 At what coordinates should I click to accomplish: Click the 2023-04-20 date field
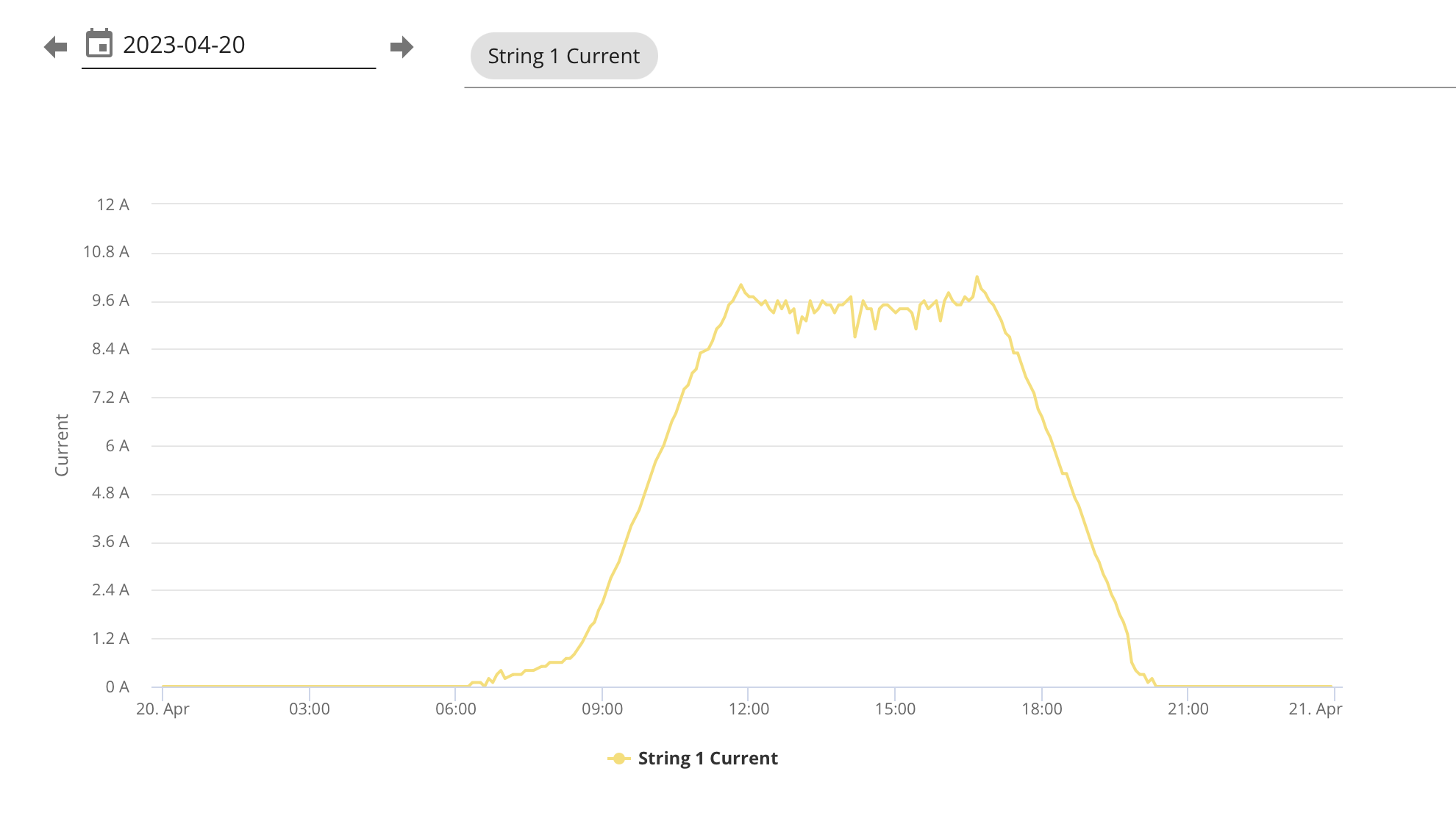coord(229,46)
